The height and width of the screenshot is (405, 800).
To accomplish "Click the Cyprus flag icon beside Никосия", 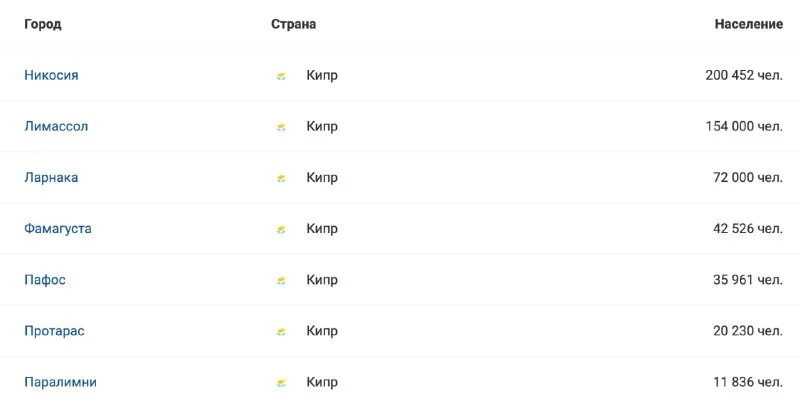I will coord(281,76).
